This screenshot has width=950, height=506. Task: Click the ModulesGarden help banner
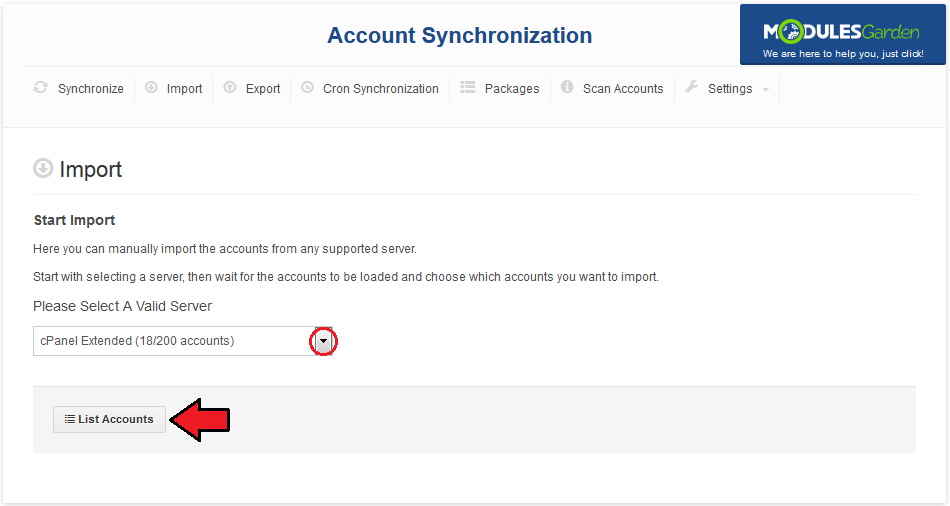coord(842,35)
